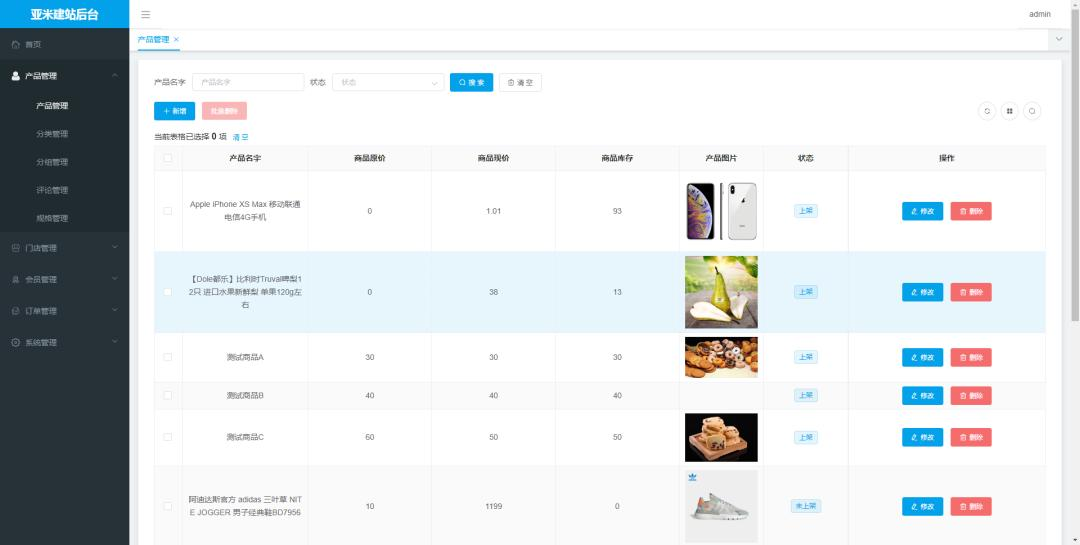This screenshot has height=545, width=1080.
Task: Expand the 订单管理 sidebar group
Action: click(64, 311)
